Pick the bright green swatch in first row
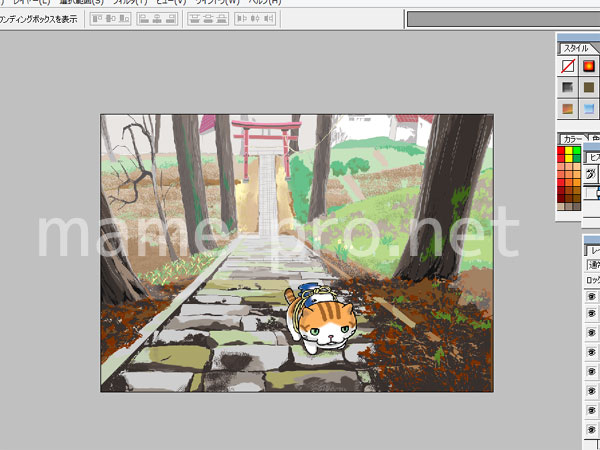 pyautogui.click(x=577, y=150)
